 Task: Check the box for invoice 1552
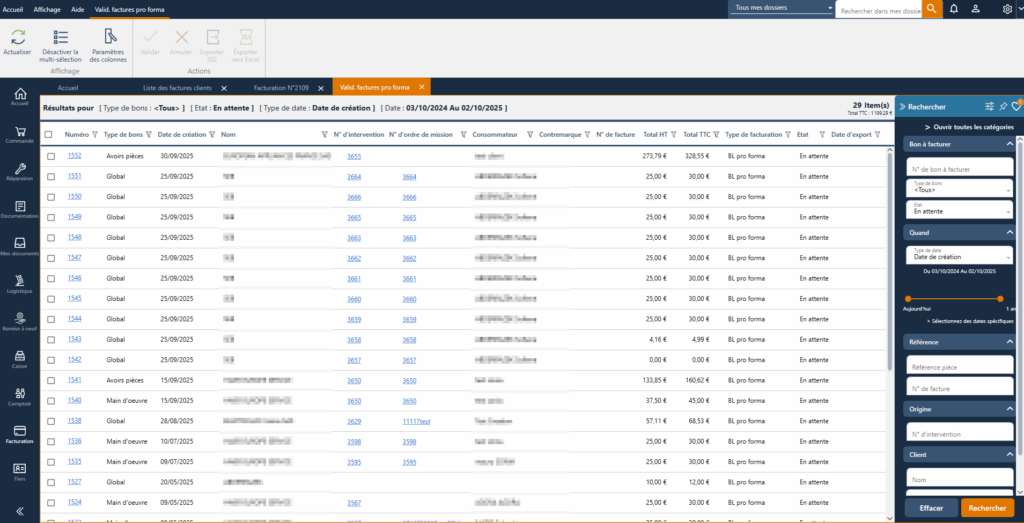[x=51, y=156]
